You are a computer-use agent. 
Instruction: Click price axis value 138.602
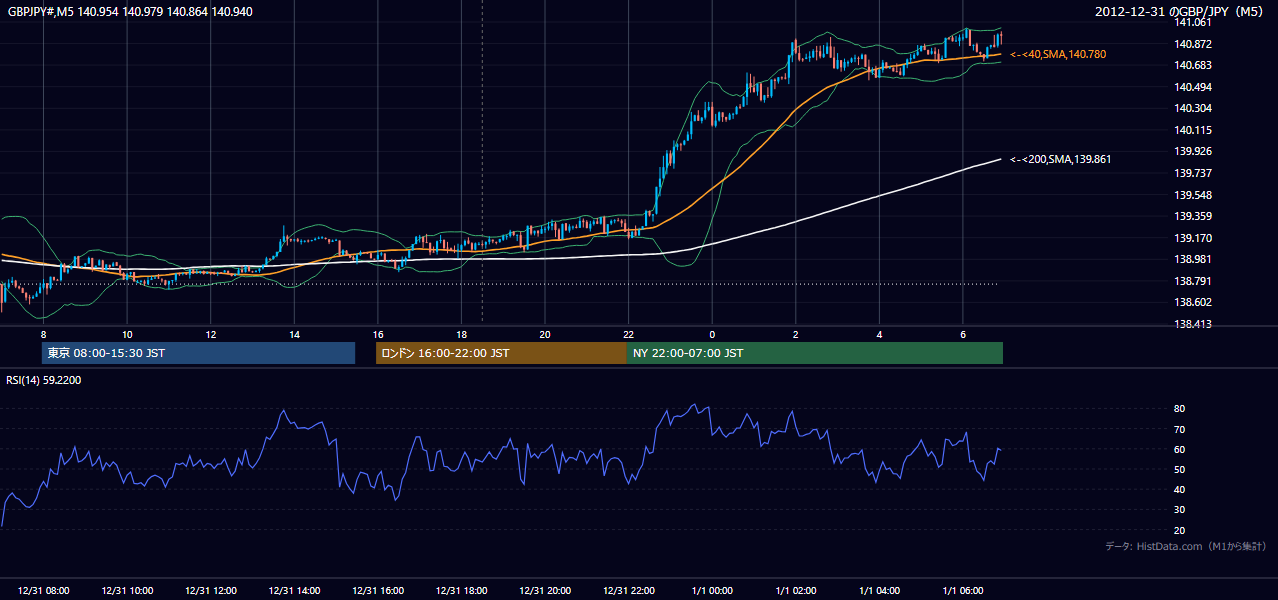point(1192,302)
